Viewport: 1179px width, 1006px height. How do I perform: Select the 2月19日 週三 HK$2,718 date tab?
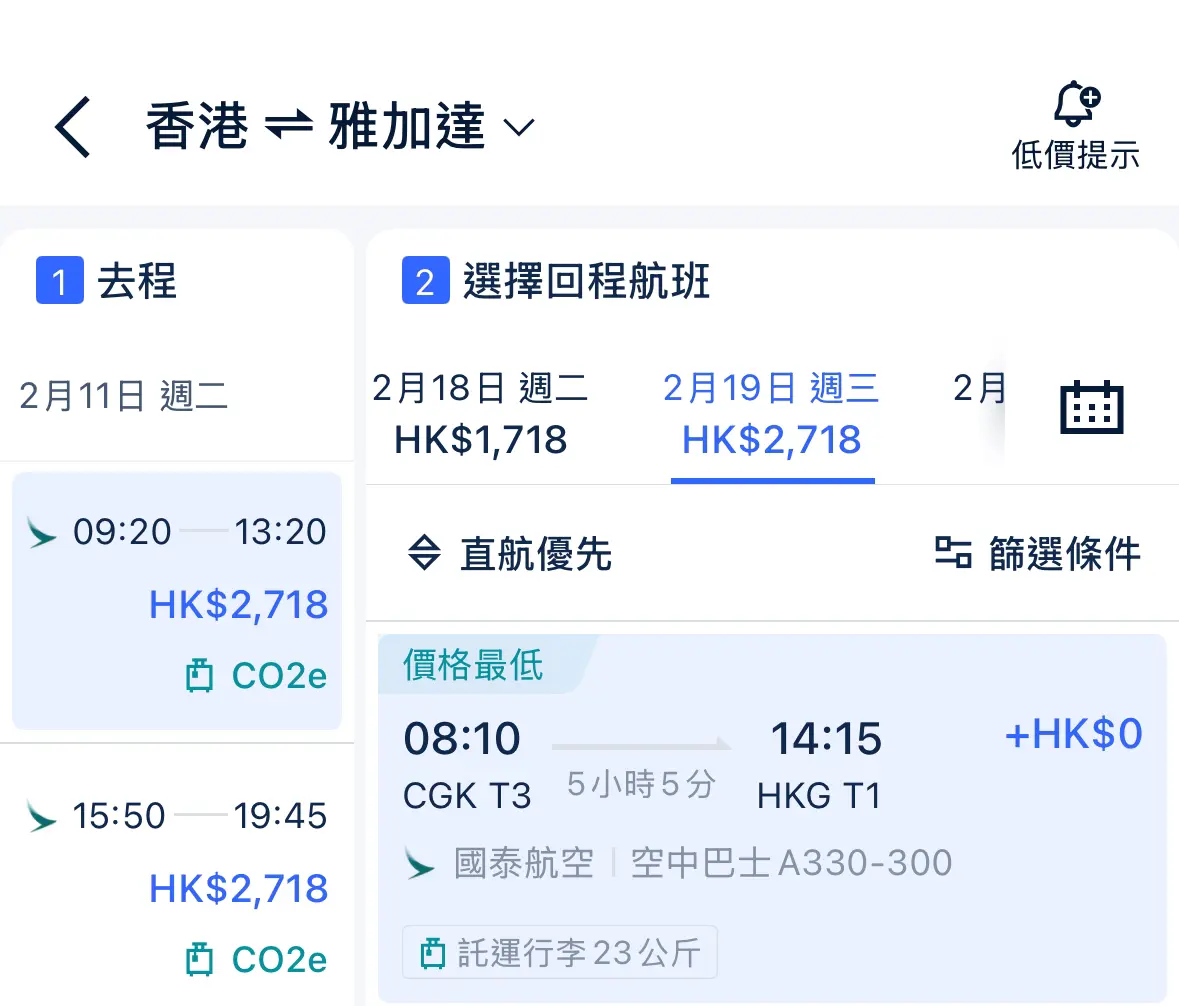tap(771, 414)
